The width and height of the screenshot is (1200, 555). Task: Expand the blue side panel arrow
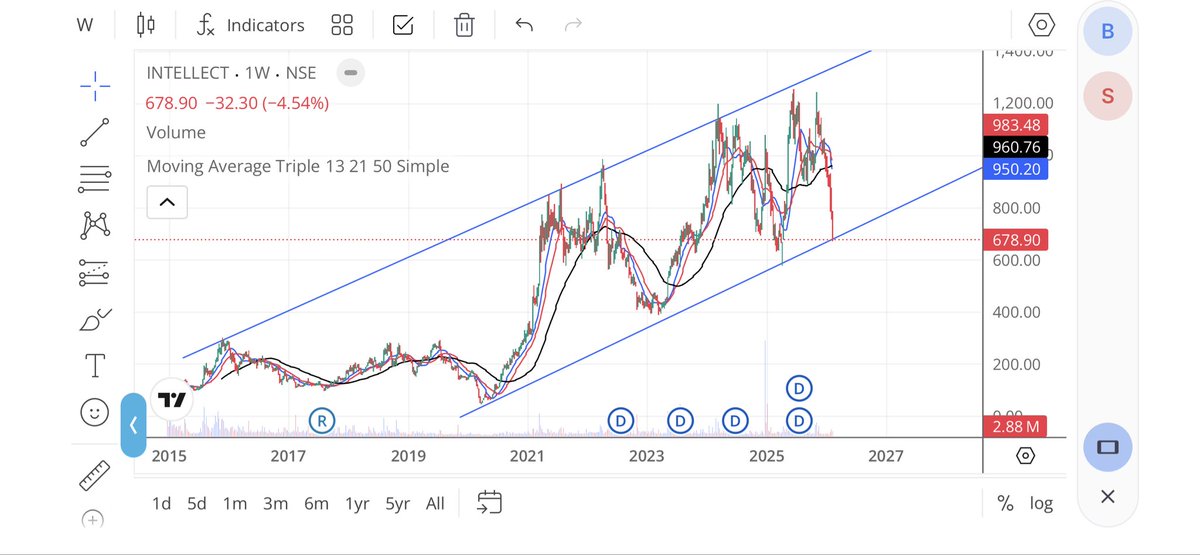(133, 424)
